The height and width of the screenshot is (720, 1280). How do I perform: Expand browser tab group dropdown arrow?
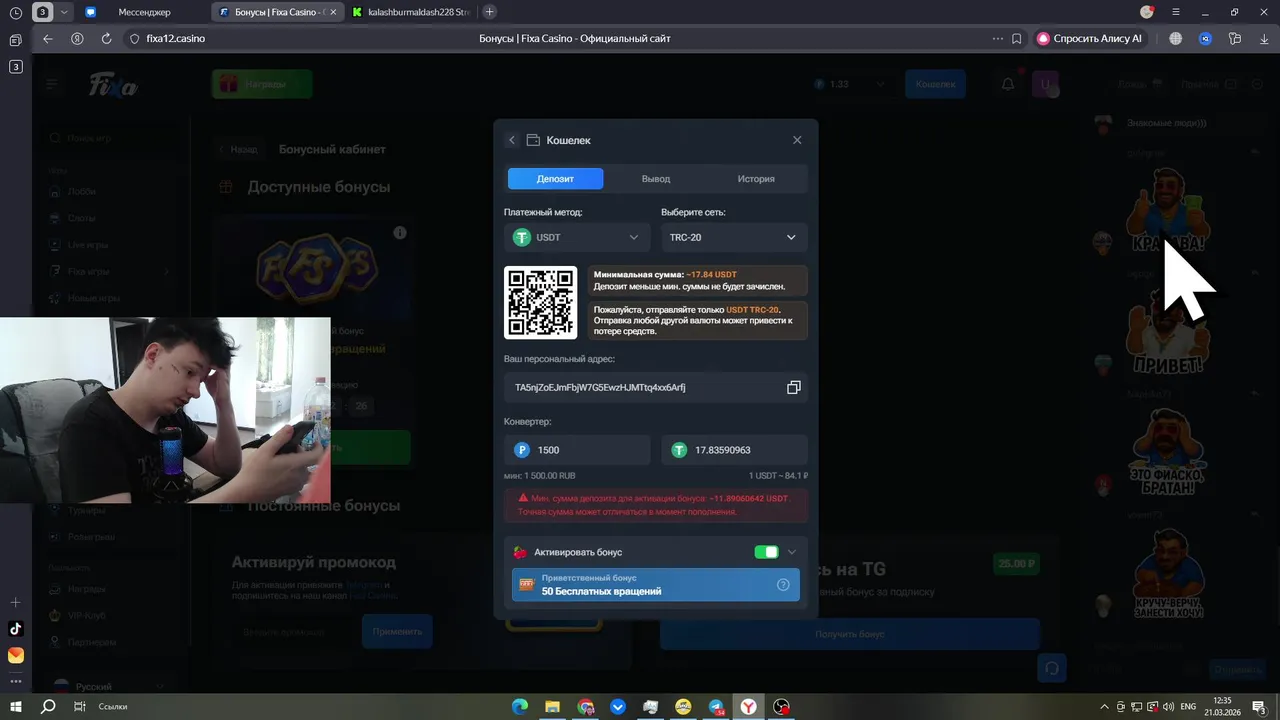pos(66,12)
